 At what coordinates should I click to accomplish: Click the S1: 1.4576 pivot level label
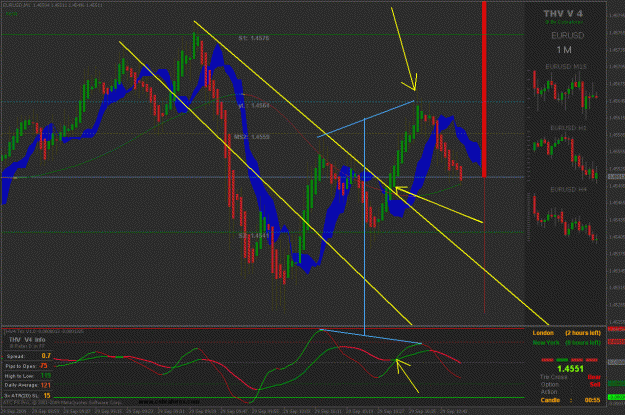point(254,38)
